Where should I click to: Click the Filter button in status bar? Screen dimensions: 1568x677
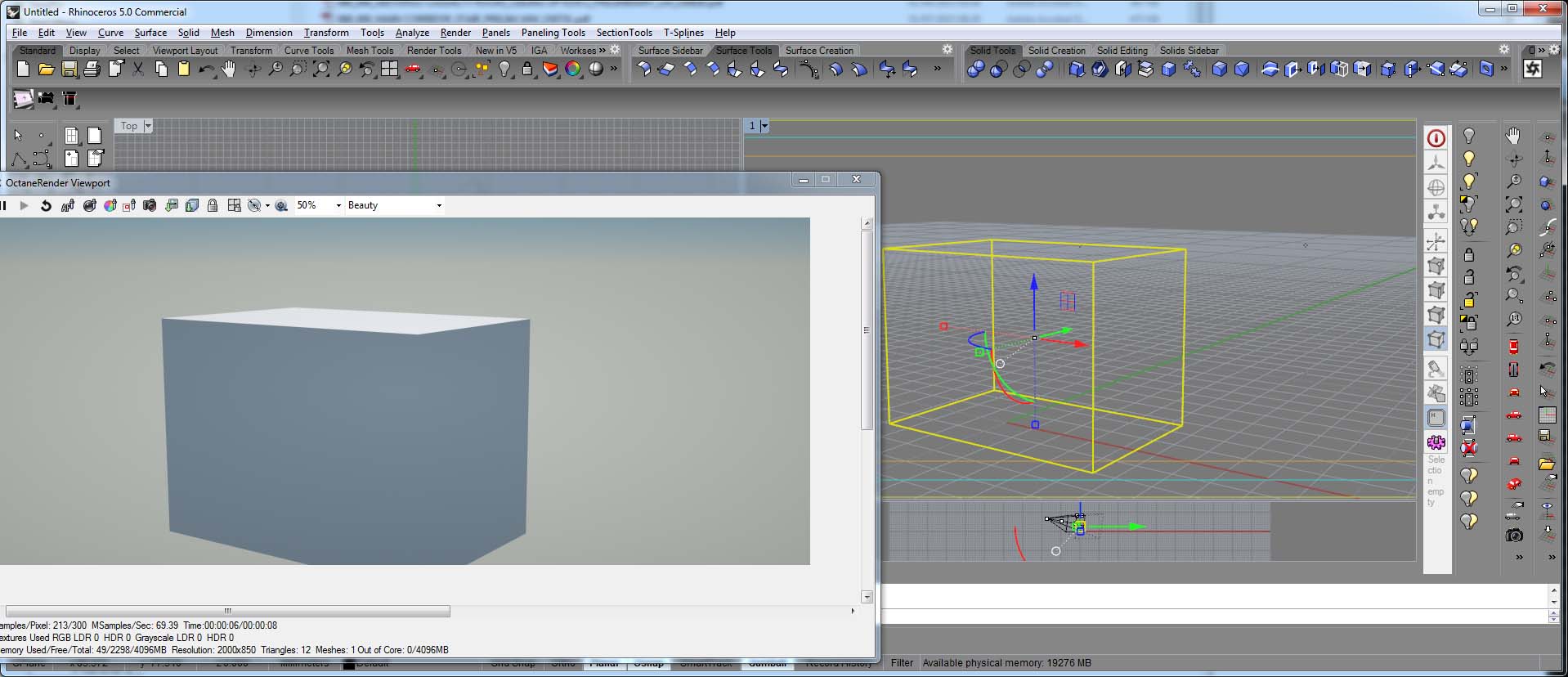[x=902, y=663]
